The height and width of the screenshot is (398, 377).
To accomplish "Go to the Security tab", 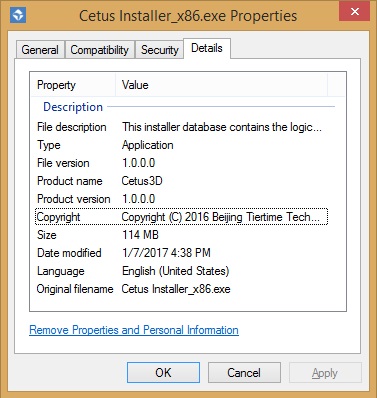I will tap(160, 50).
